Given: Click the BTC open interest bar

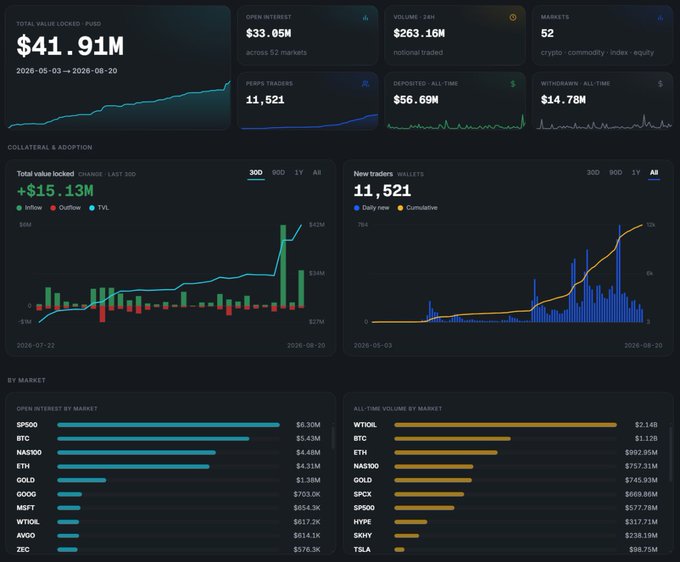Looking at the screenshot, I should coord(153,439).
